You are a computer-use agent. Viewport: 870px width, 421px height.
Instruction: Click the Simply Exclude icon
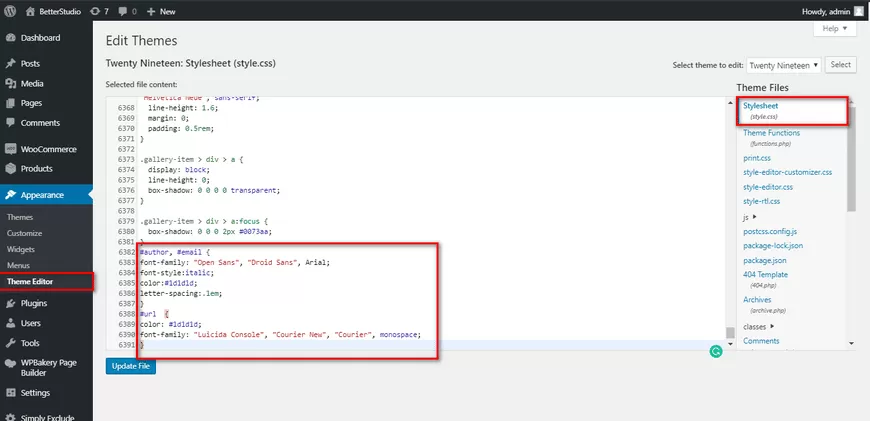click(x=10, y=418)
